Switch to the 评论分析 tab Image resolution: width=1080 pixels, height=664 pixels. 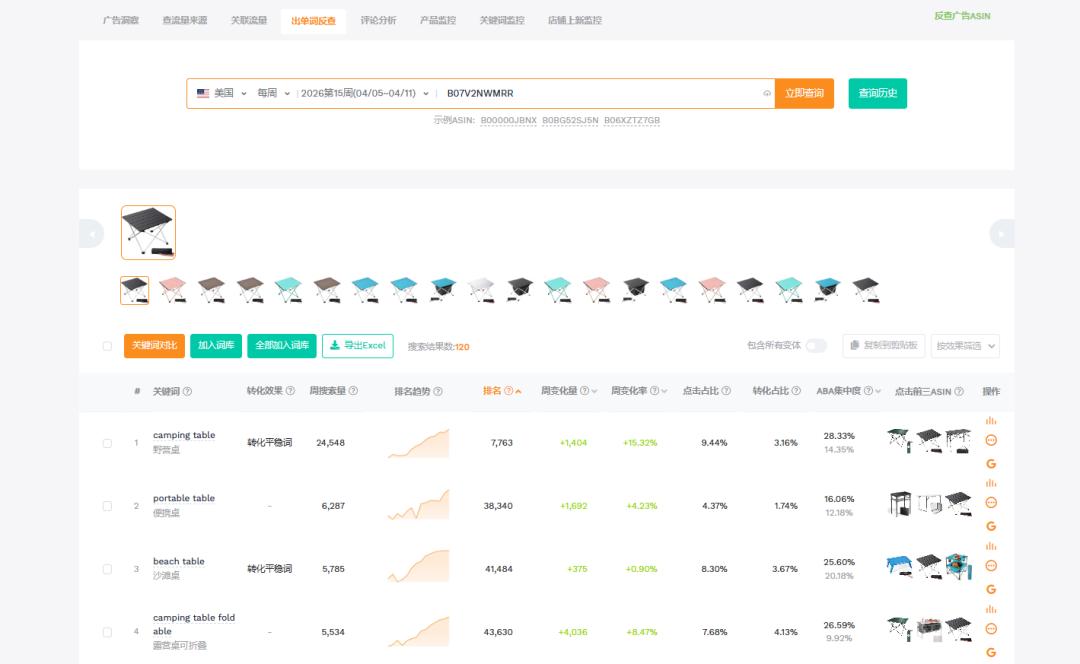(378, 20)
